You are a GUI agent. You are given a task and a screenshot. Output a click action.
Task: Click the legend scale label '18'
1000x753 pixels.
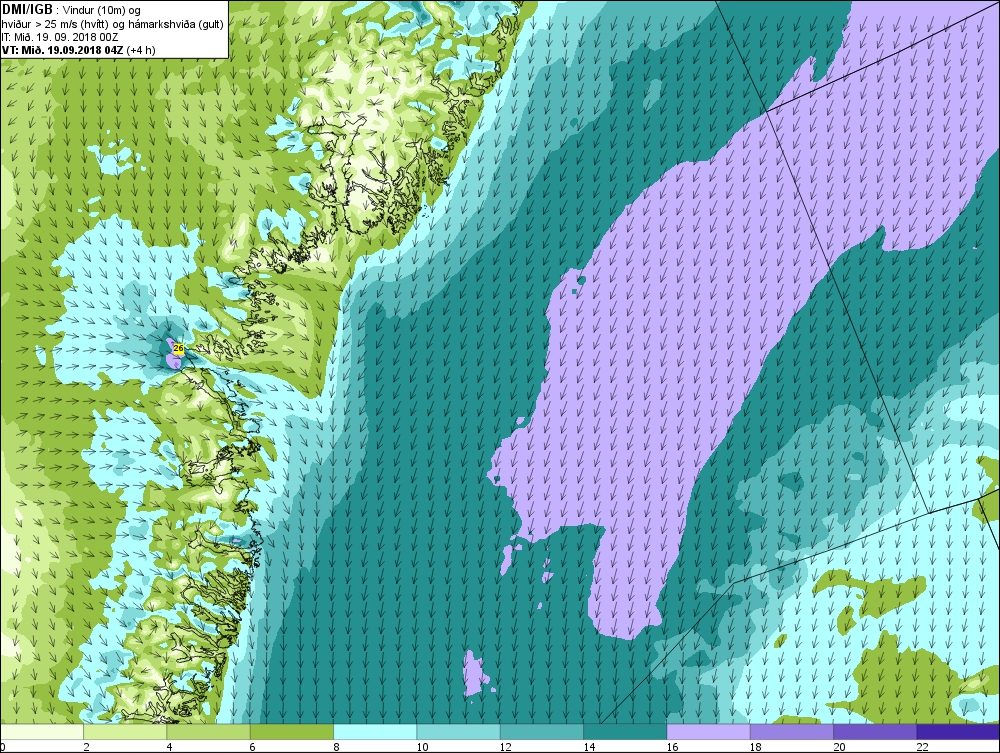[756, 747]
